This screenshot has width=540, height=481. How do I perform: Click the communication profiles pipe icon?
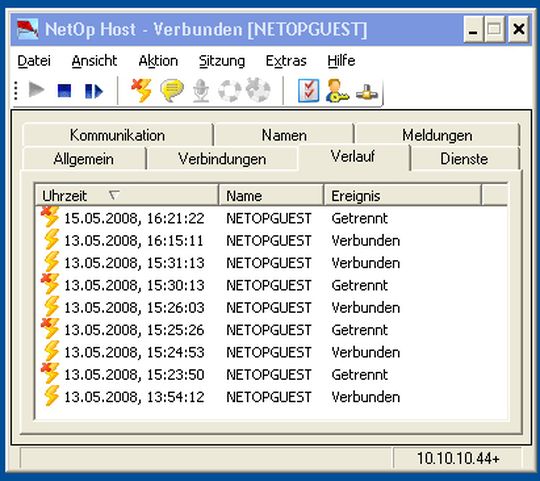coord(367,92)
